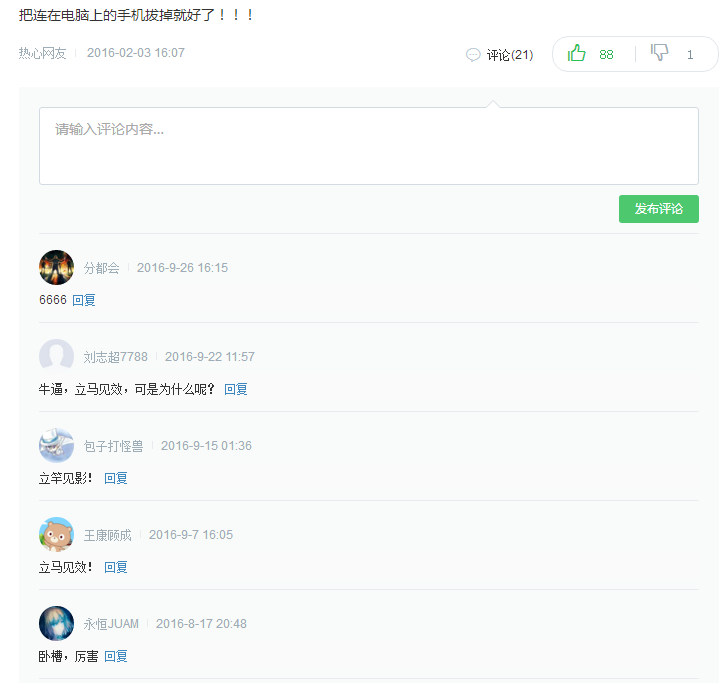Viewport: 720px width, 683px height.
Task: Collapse comments via 评论(21) link
Action: pyautogui.click(x=510, y=55)
